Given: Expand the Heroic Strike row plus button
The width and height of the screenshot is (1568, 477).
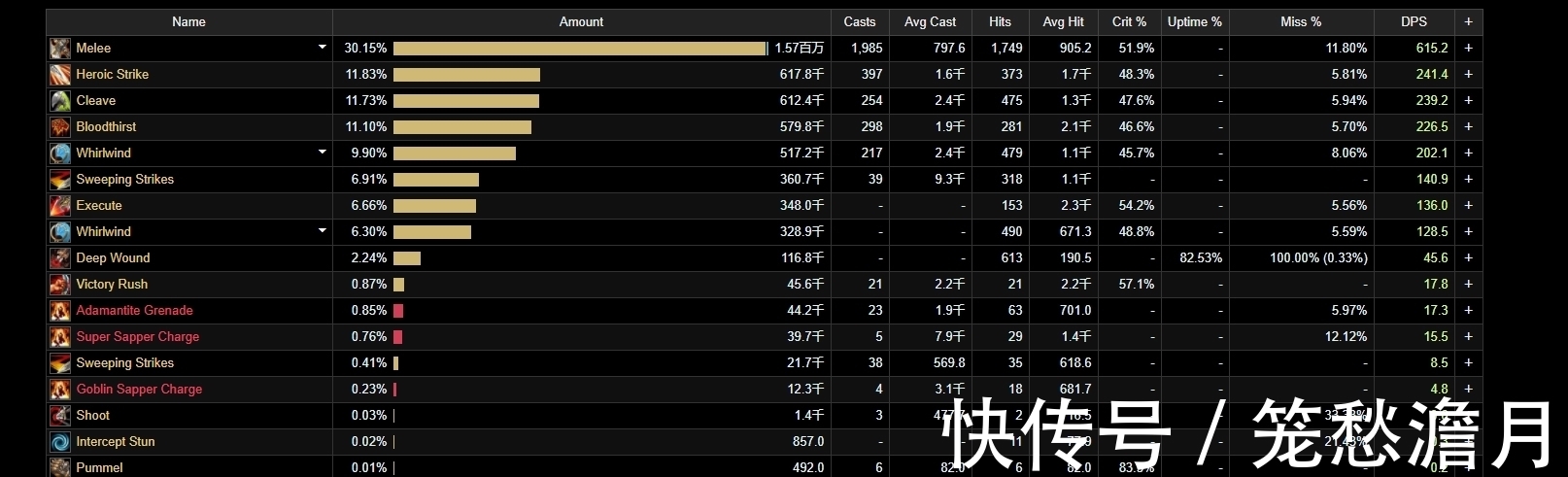Looking at the screenshot, I should pos(1468,74).
